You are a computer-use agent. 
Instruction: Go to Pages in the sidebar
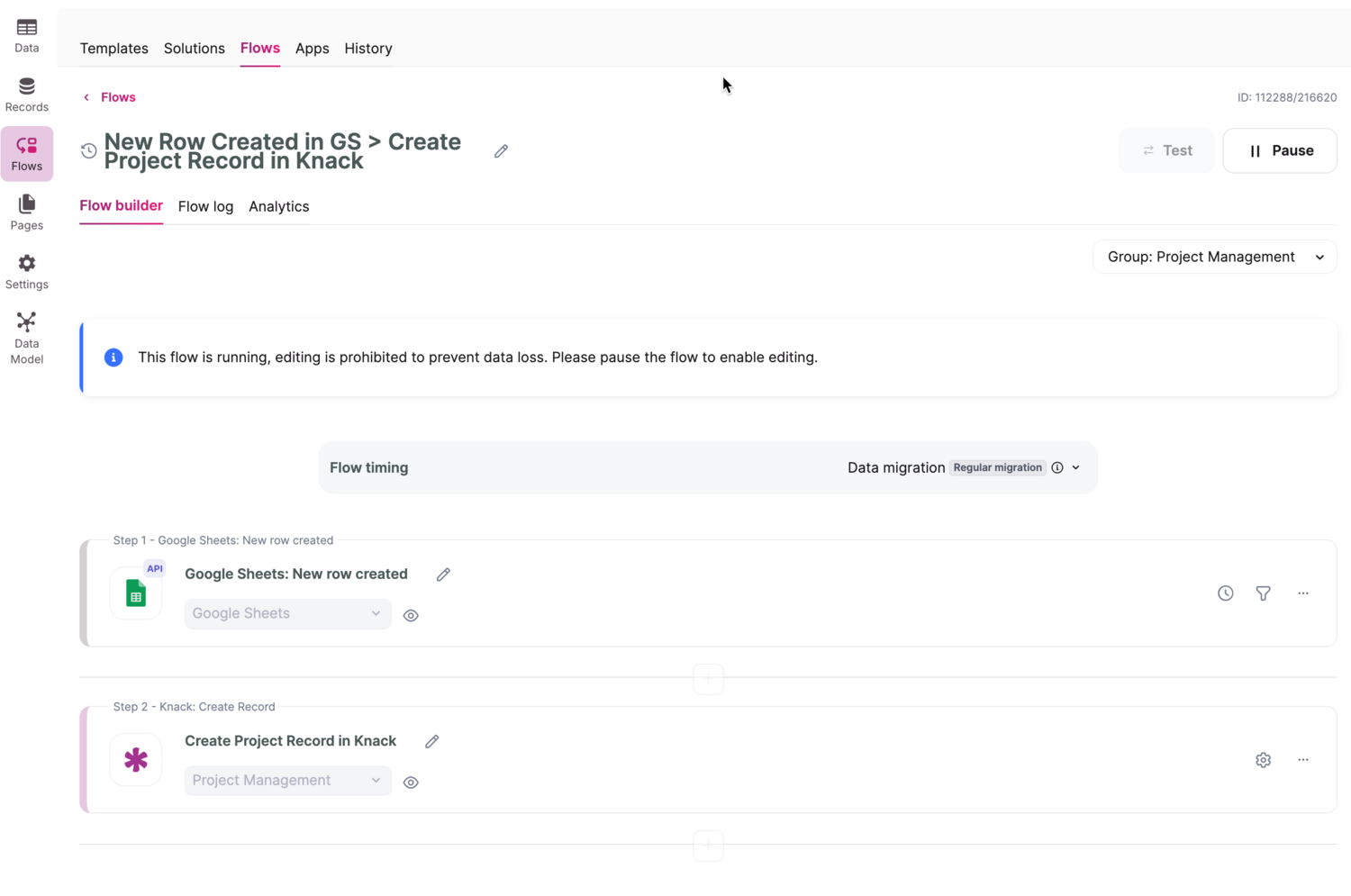(x=26, y=213)
